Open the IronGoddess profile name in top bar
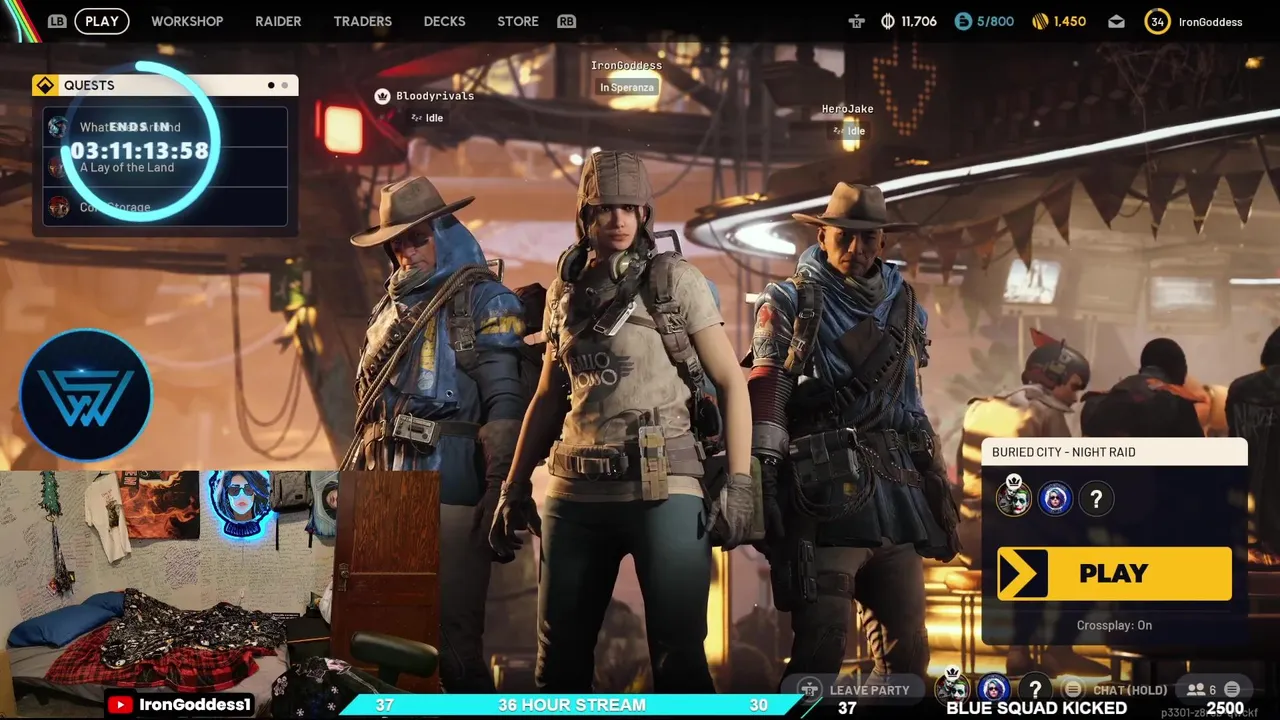This screenshot has width=1280, height=720. 1210,22
